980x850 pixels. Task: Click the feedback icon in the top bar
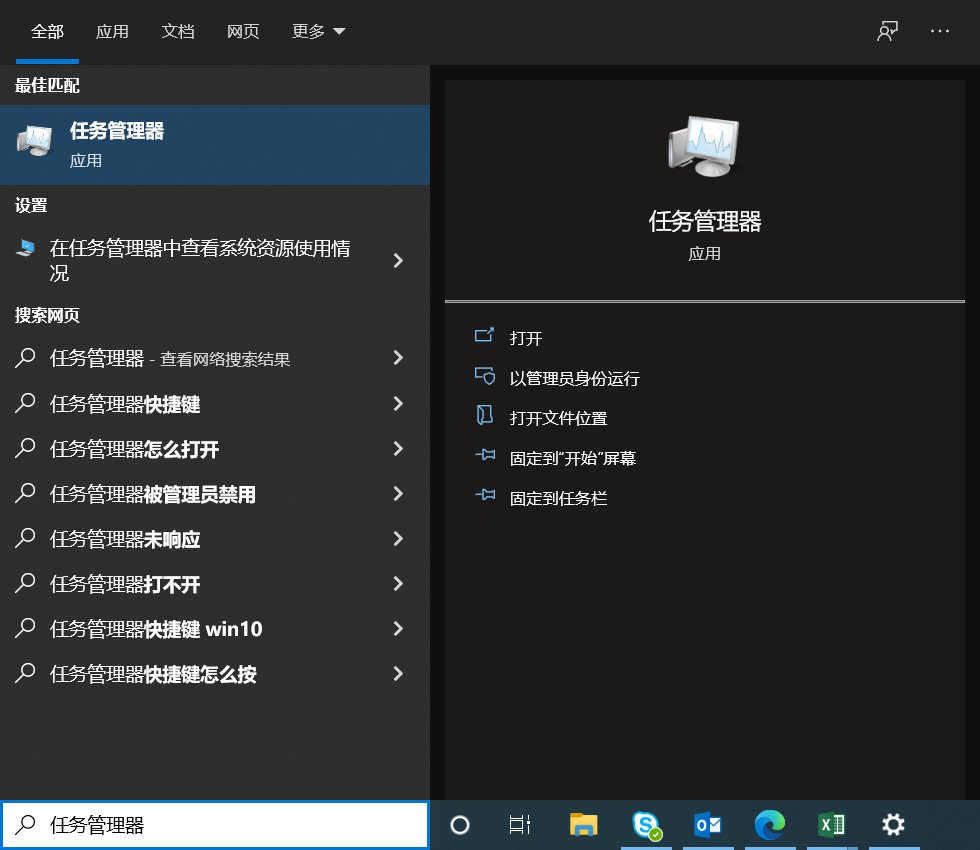[886, 31]
